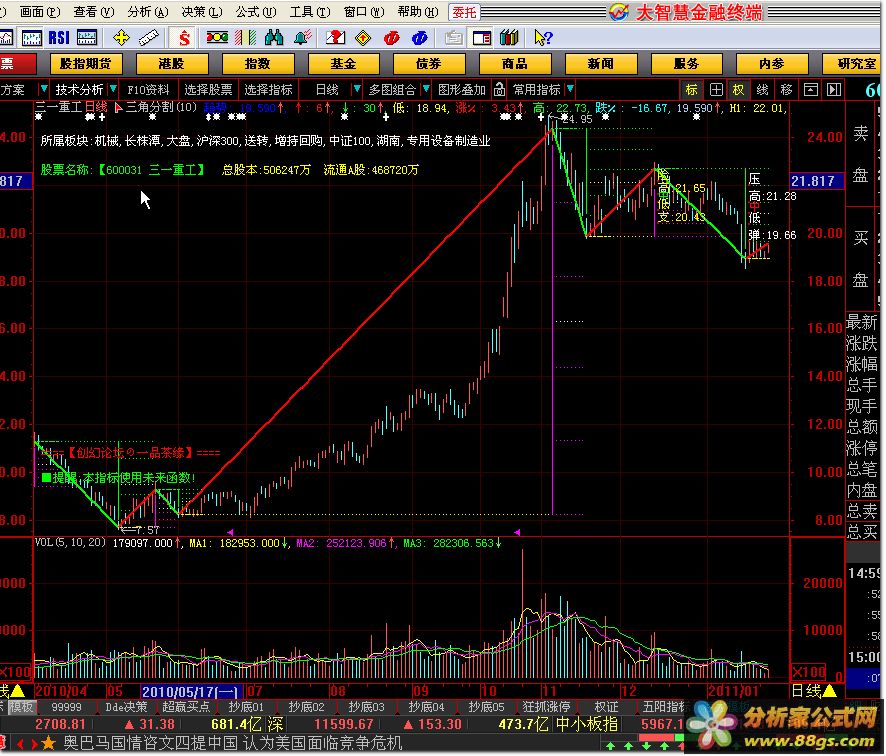Click the 内参 category button
This screenshot has height=756, width=886.
click(x=772, y=64)
